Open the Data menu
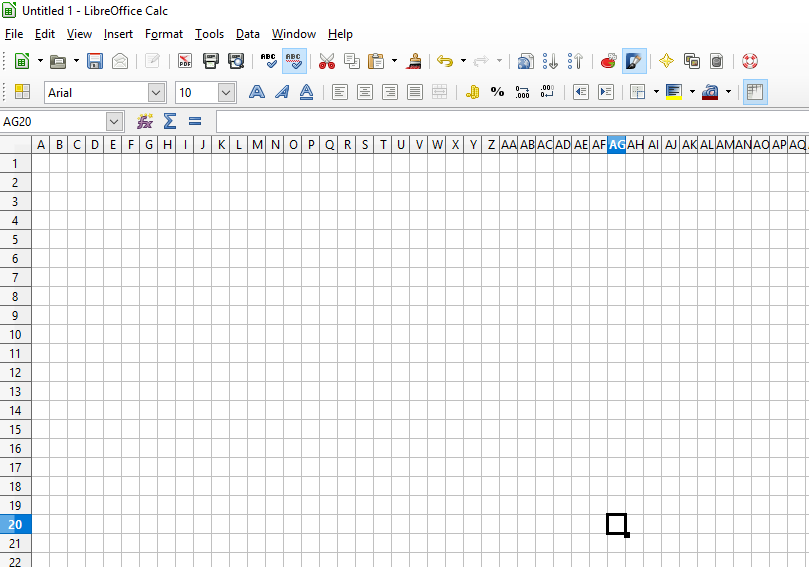809x567 pixels. 247,34
